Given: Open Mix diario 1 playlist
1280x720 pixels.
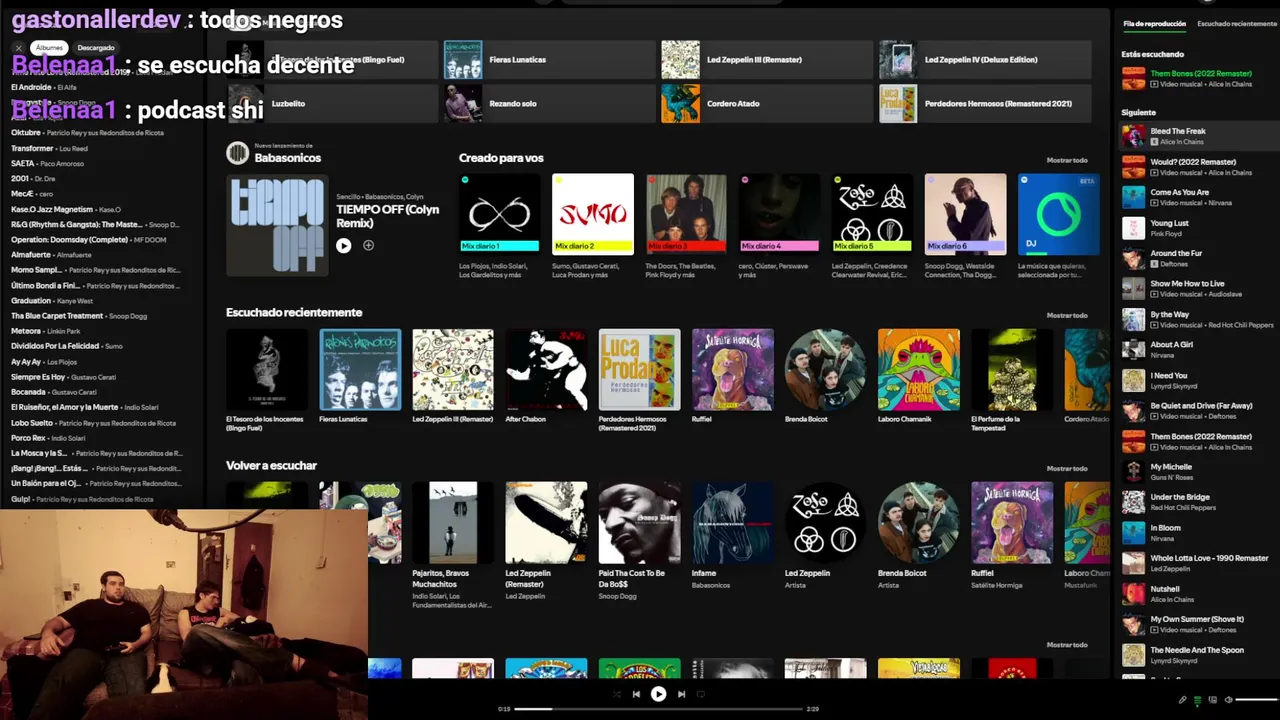Looking at the screenshot, I should point(499,214).
